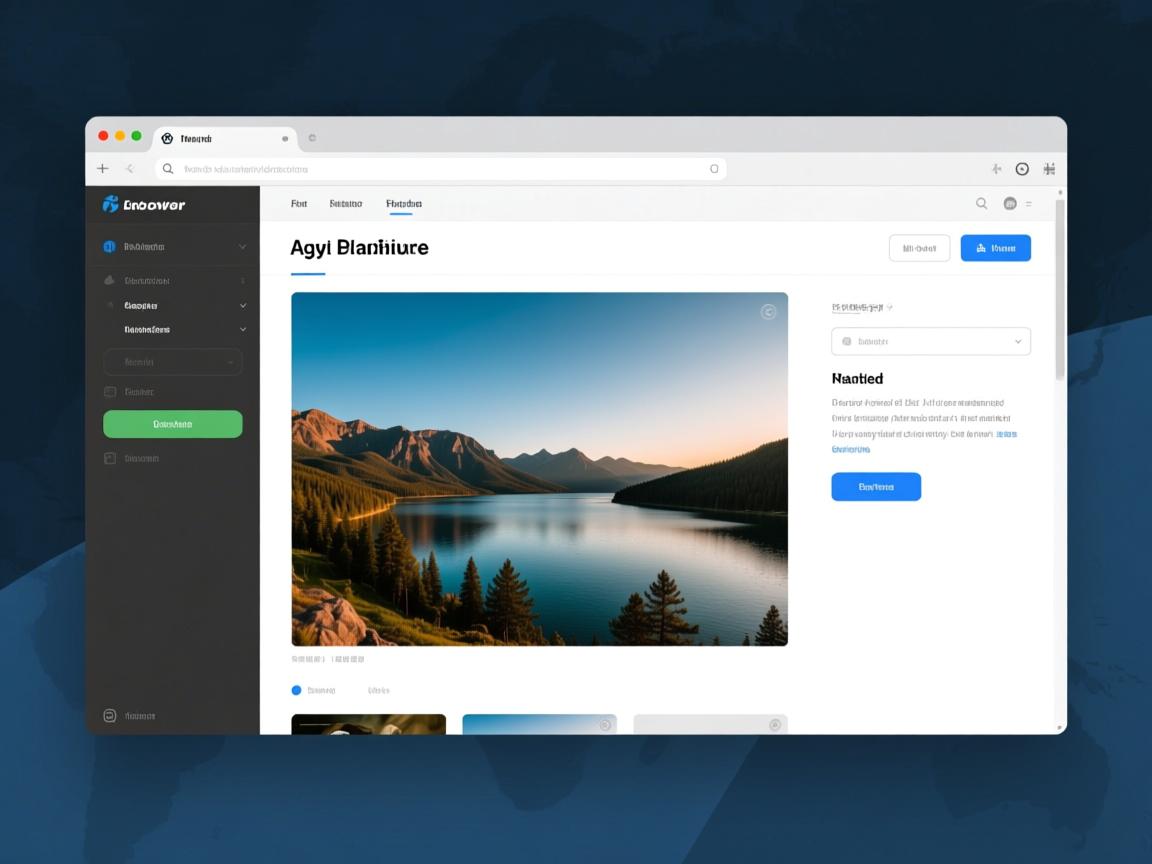Toggle the square checkbox above the green button
The height and width of the screenshot is (864, 1152).
110,392
